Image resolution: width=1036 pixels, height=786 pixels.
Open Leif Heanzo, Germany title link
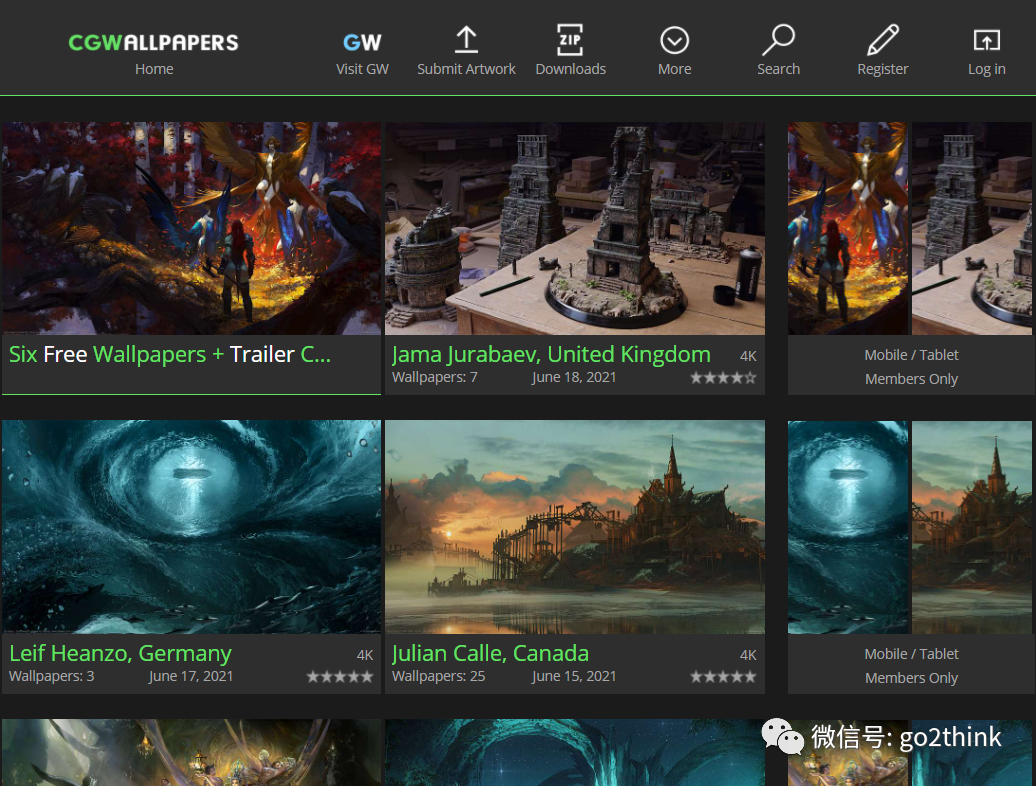pyautogui.click(x=120, y=653)
